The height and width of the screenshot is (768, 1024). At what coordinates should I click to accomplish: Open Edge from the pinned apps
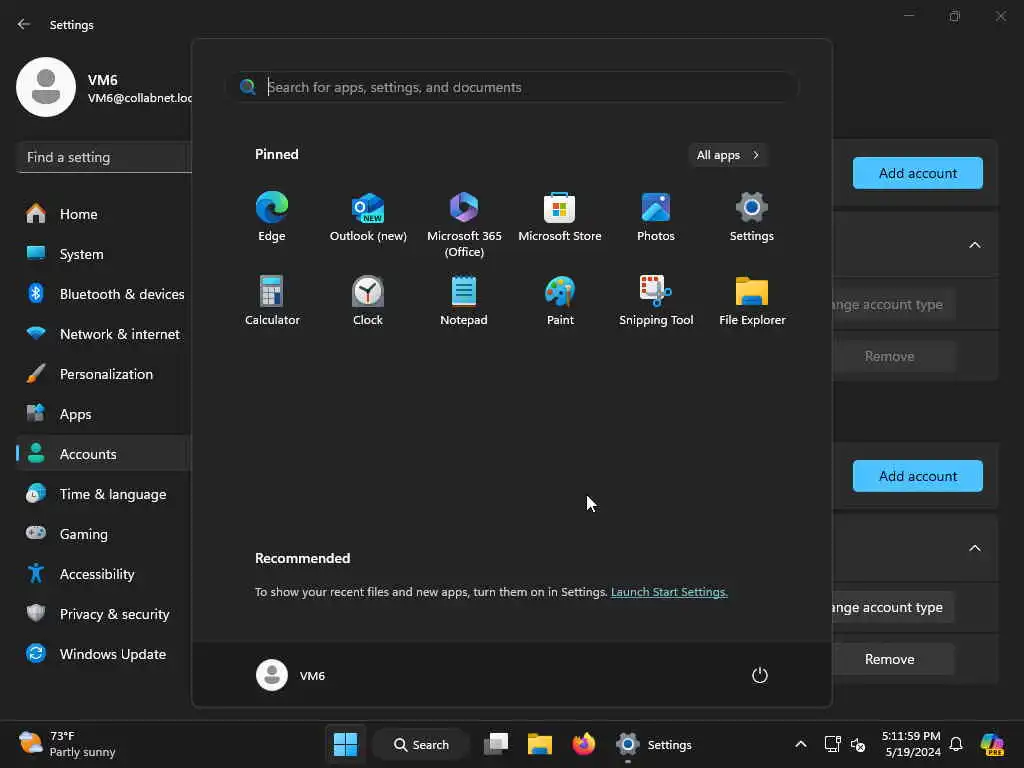tap(272, 217)
